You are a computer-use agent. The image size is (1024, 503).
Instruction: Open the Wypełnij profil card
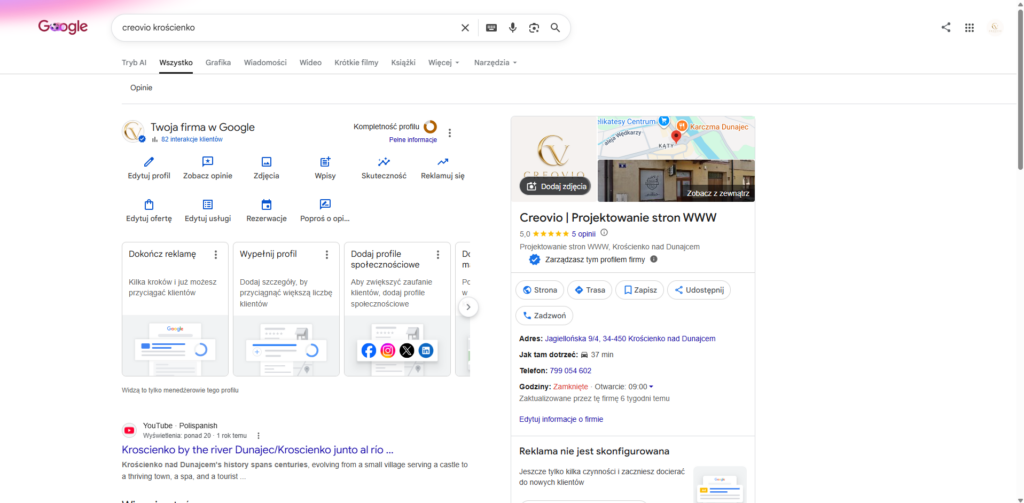[286, 309]
